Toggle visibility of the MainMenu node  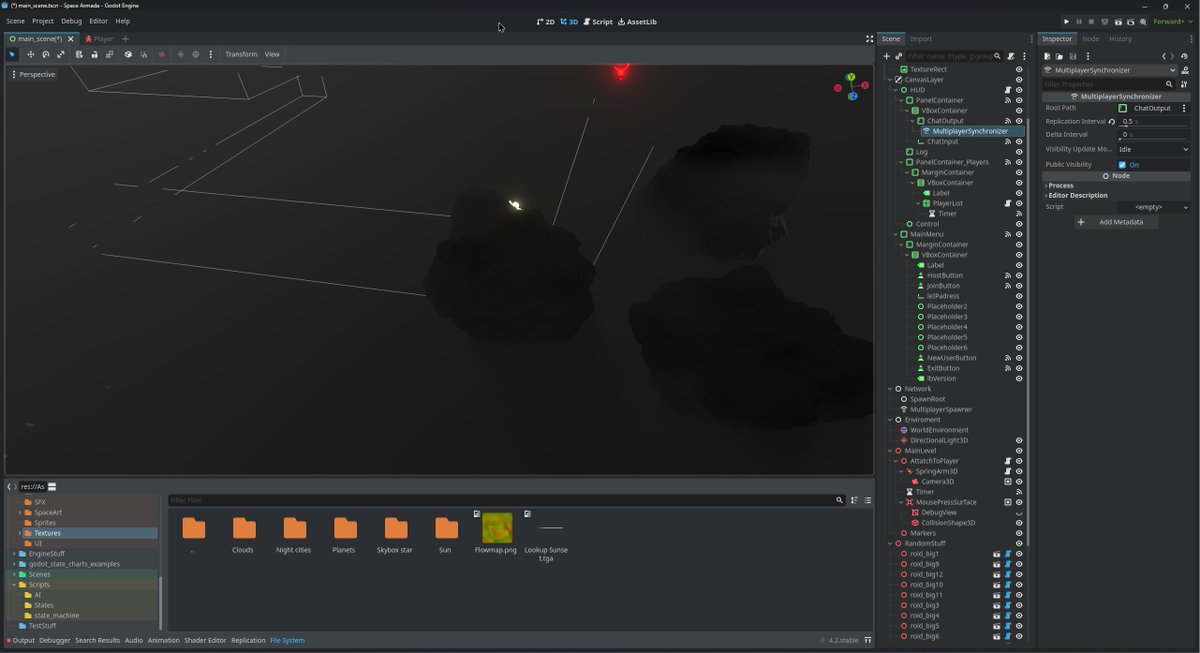point(1019,234)
